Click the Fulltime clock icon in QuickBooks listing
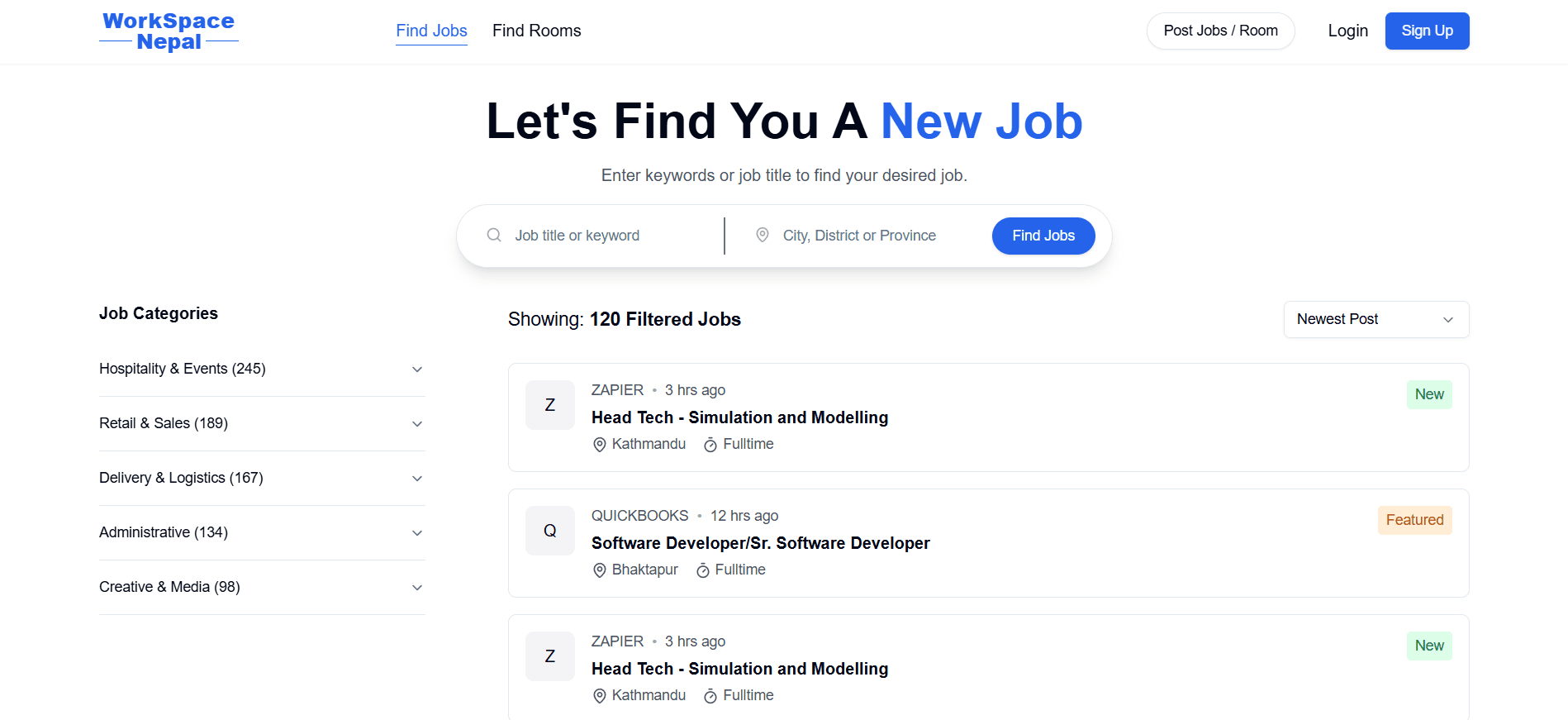Screen dimensions: 1568x720 point(703,570)
